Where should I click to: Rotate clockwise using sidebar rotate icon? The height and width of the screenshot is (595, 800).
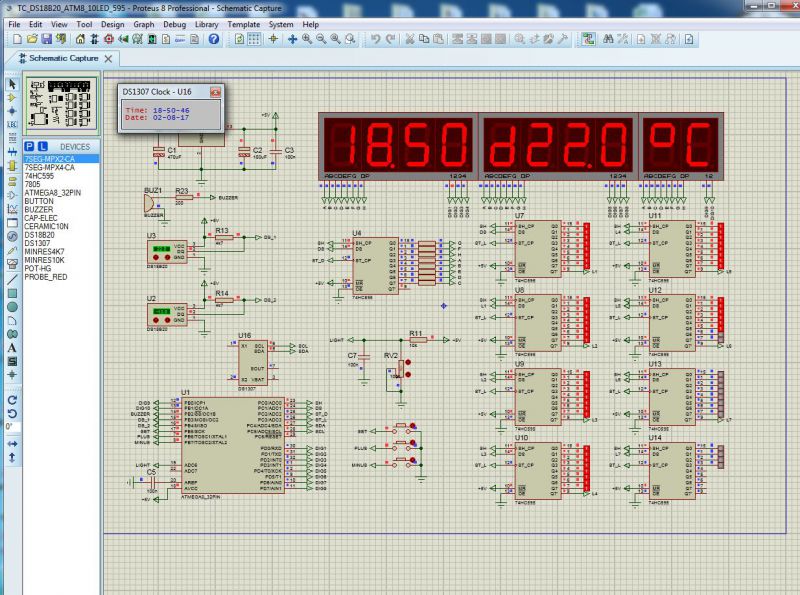click(x=12, y=400)
